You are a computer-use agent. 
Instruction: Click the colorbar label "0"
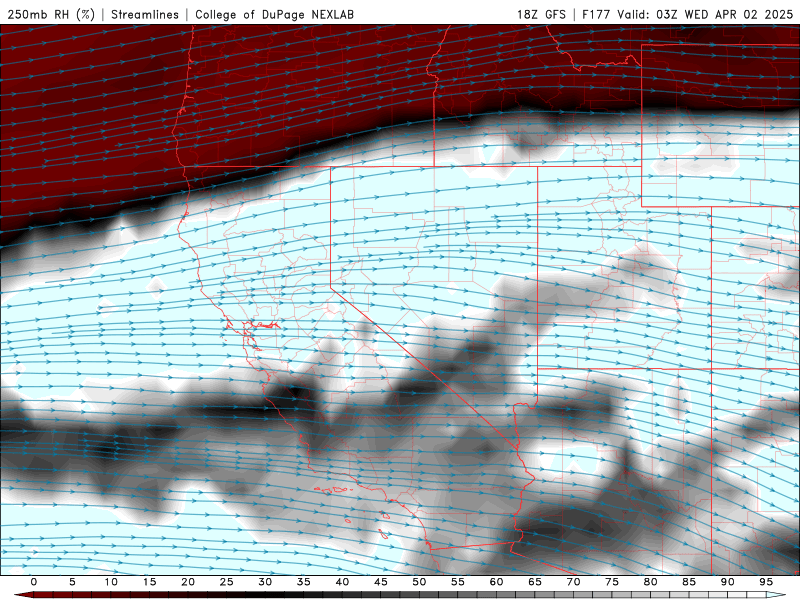[x=34, y=582]
